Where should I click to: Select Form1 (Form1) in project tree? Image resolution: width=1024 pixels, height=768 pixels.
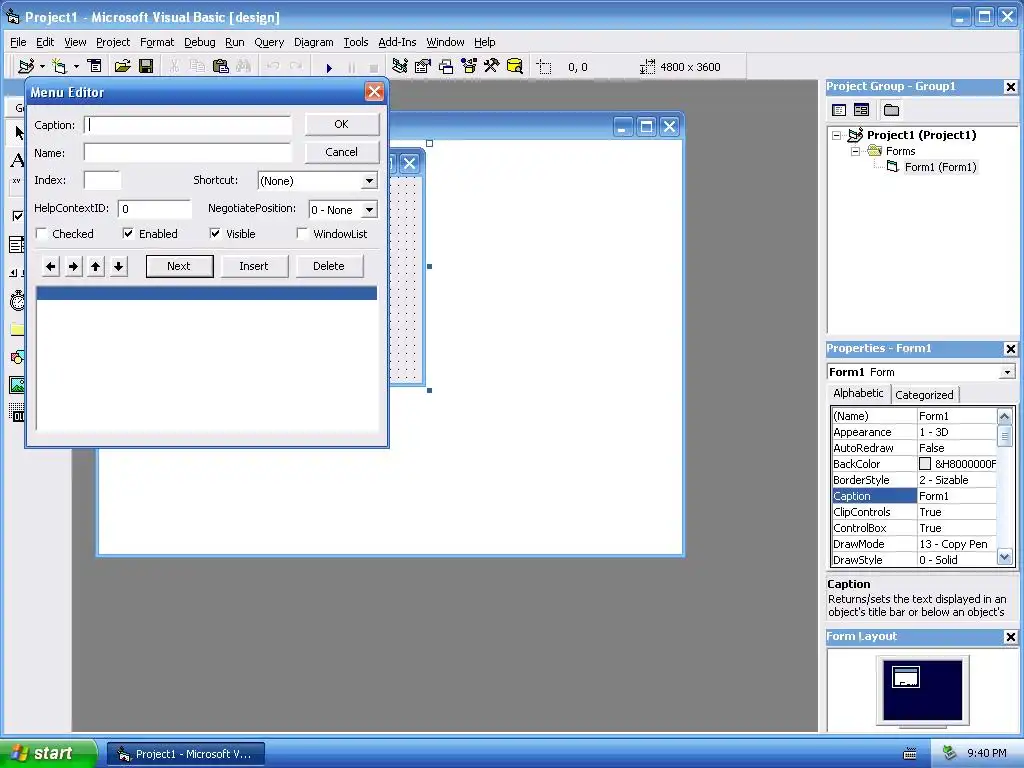(x=940, y=167)
